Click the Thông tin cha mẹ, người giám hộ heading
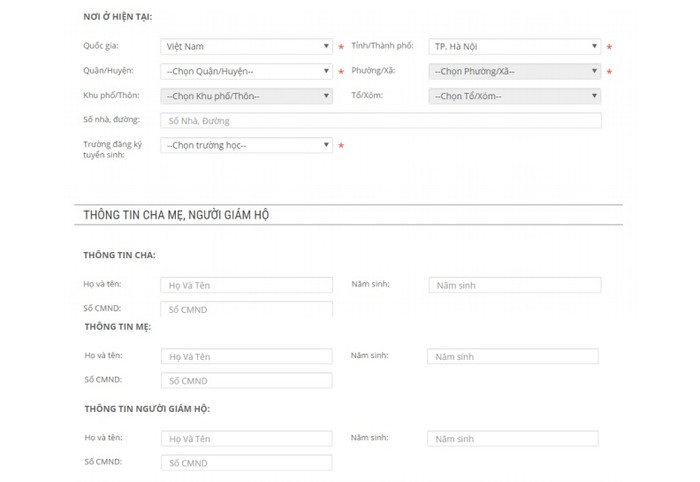This screenshot has height=482, width=700. [176, 215]
